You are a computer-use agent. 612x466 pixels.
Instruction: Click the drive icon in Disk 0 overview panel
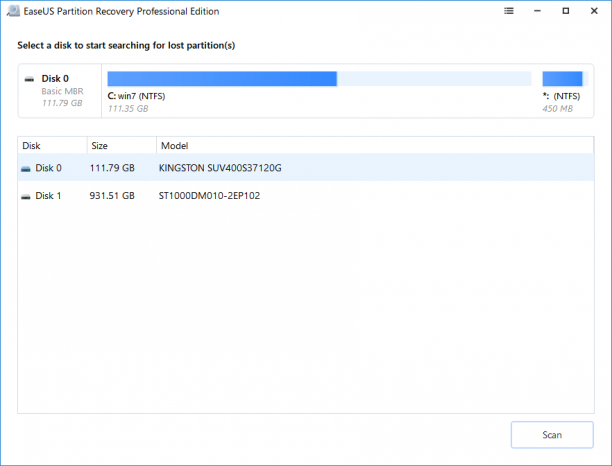tap(29, 79)
